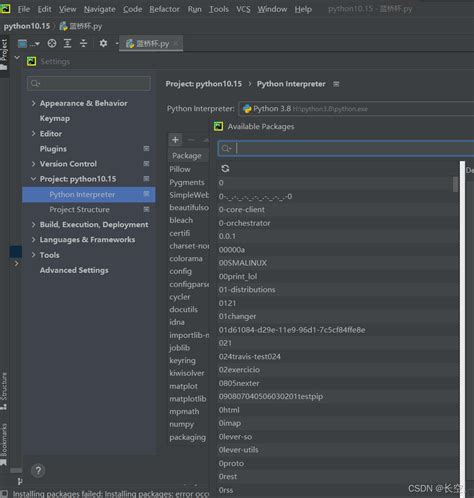Select Project Structure in settings tree
Viewport: 474px width, 498px height.
(x=79, y=210)
